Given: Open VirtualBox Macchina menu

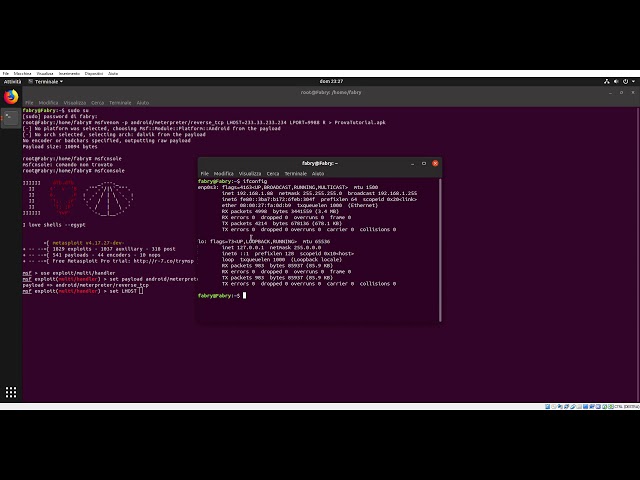Looking at the screenshot, I should 22,73.
